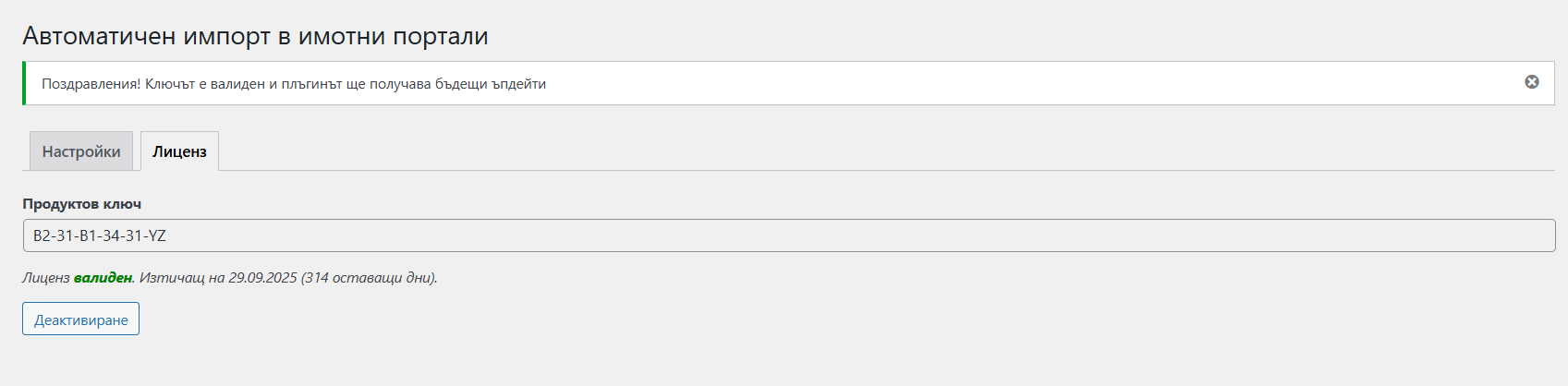Switch to the Настройки tab

[x=81, y=151]
